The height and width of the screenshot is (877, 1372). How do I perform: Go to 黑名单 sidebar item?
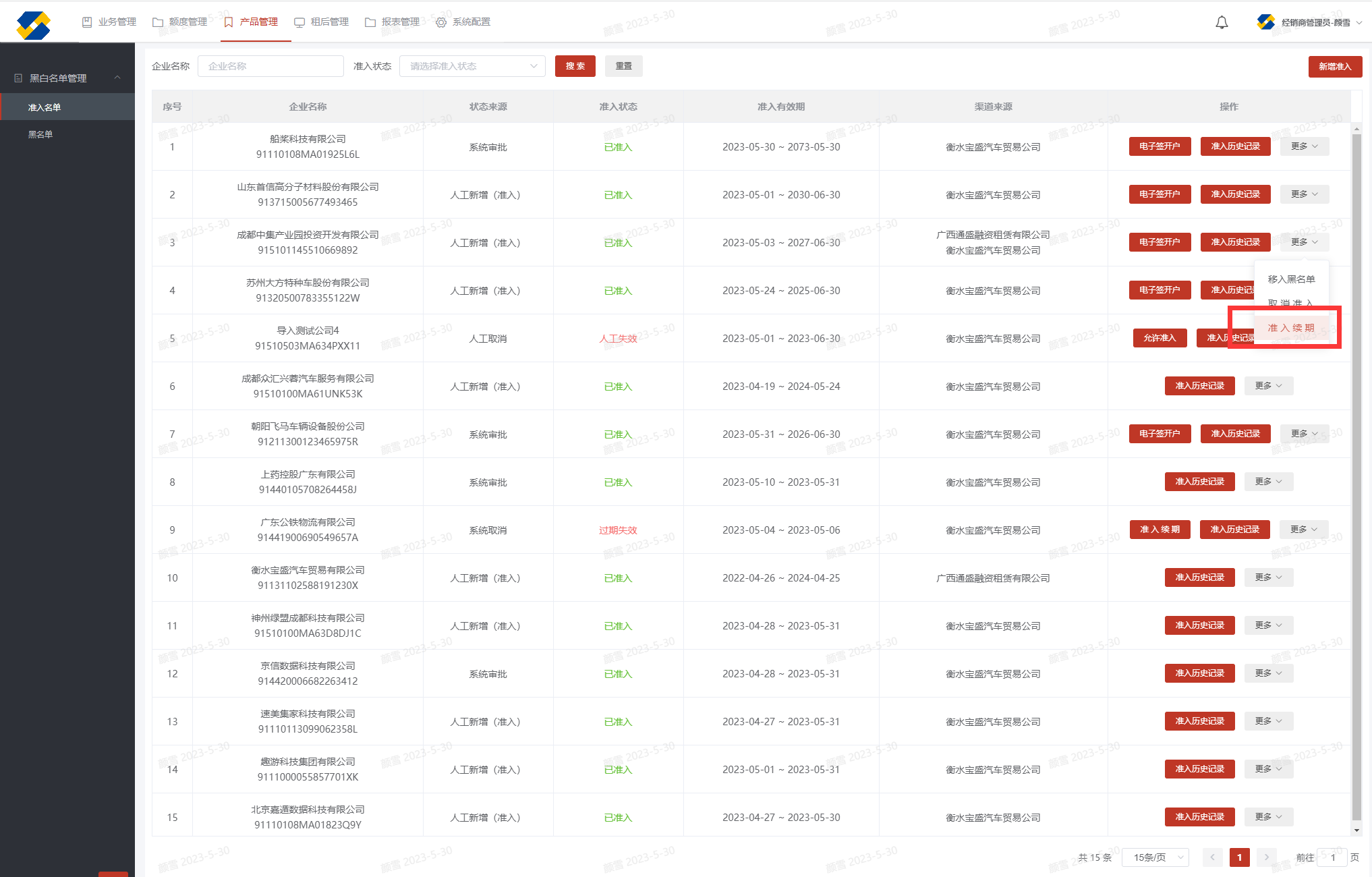click(40, 134)
